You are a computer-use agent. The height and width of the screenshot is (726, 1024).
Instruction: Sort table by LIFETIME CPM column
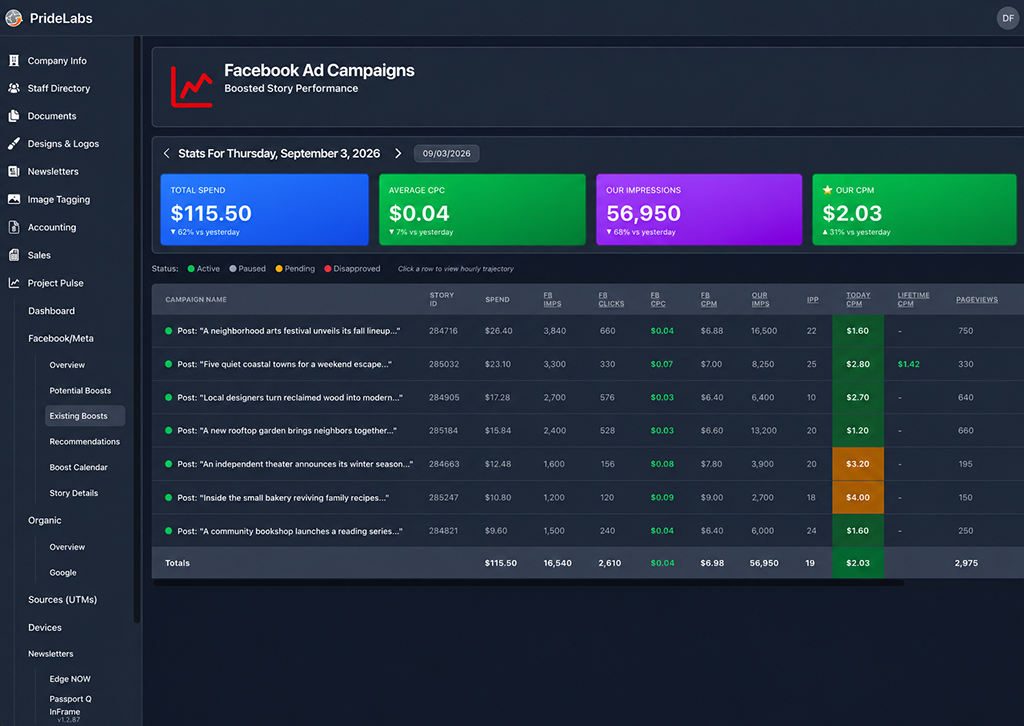(x=913, y=299)
